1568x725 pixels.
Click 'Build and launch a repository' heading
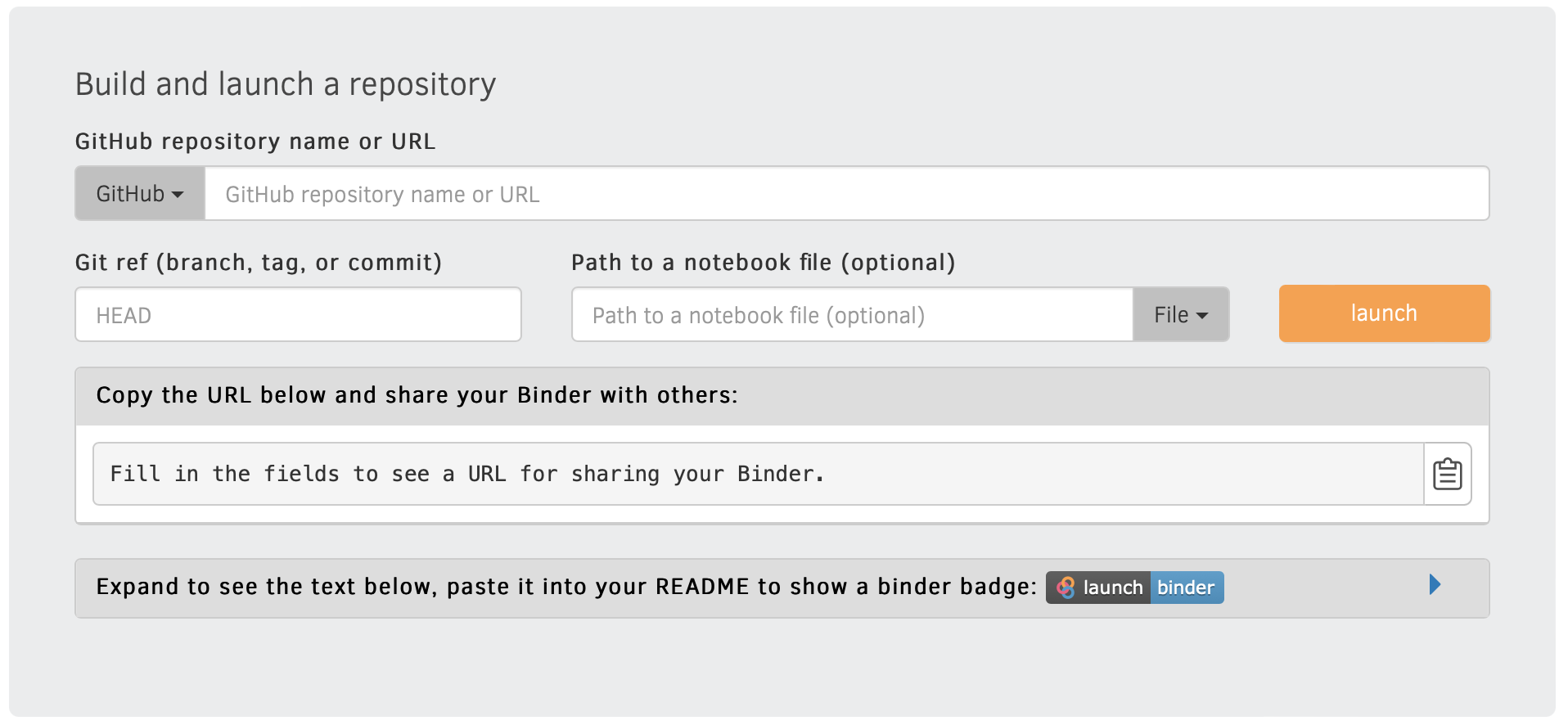click(286, 83)
